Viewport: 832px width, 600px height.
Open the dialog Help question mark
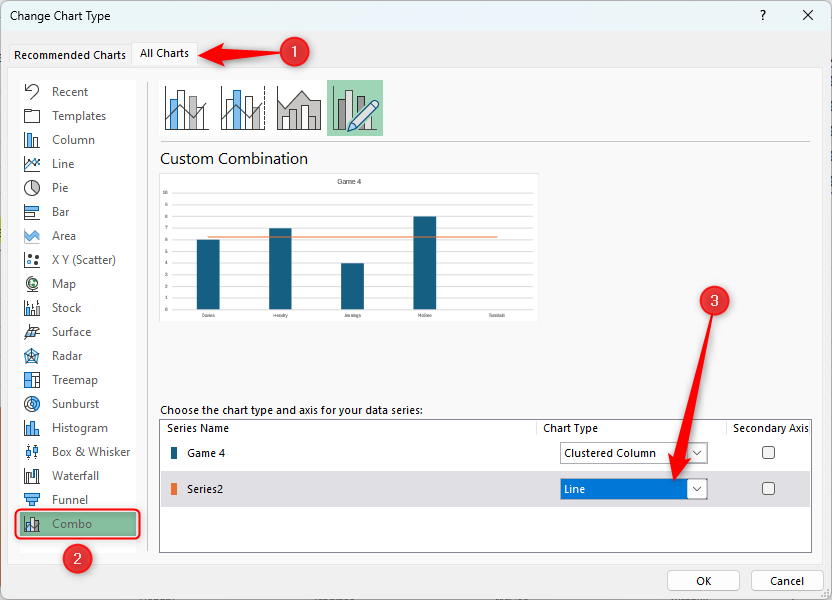click(x=762, y=15)
